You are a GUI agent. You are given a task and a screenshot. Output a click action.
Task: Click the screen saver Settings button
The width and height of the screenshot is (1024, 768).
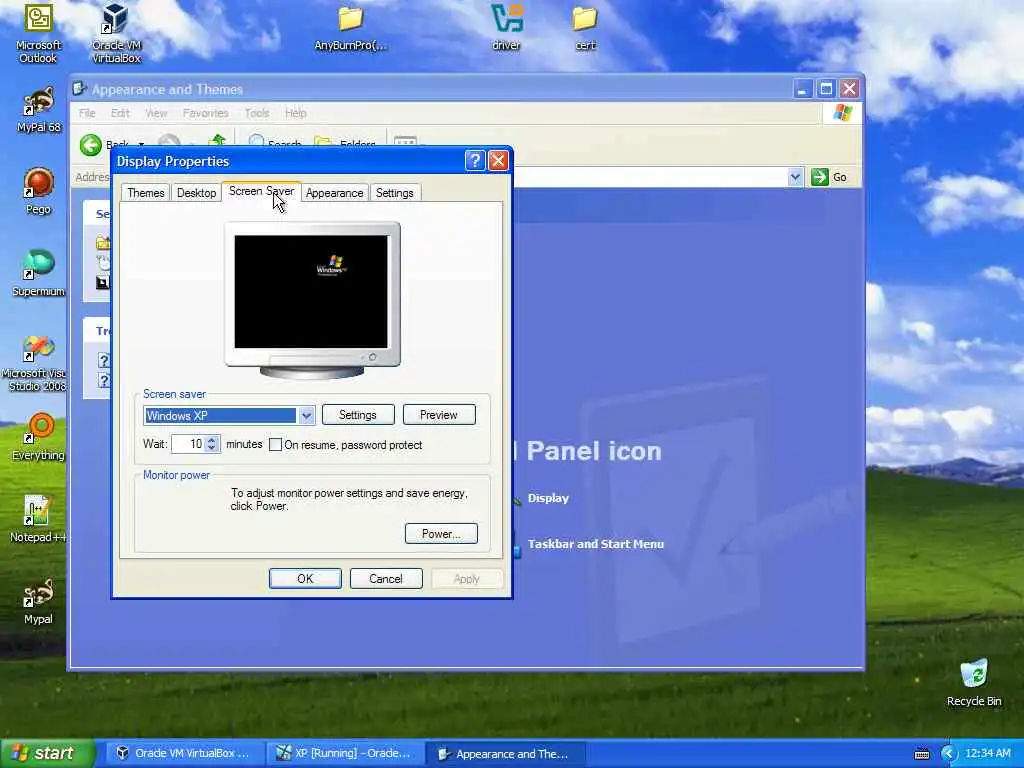358,415
